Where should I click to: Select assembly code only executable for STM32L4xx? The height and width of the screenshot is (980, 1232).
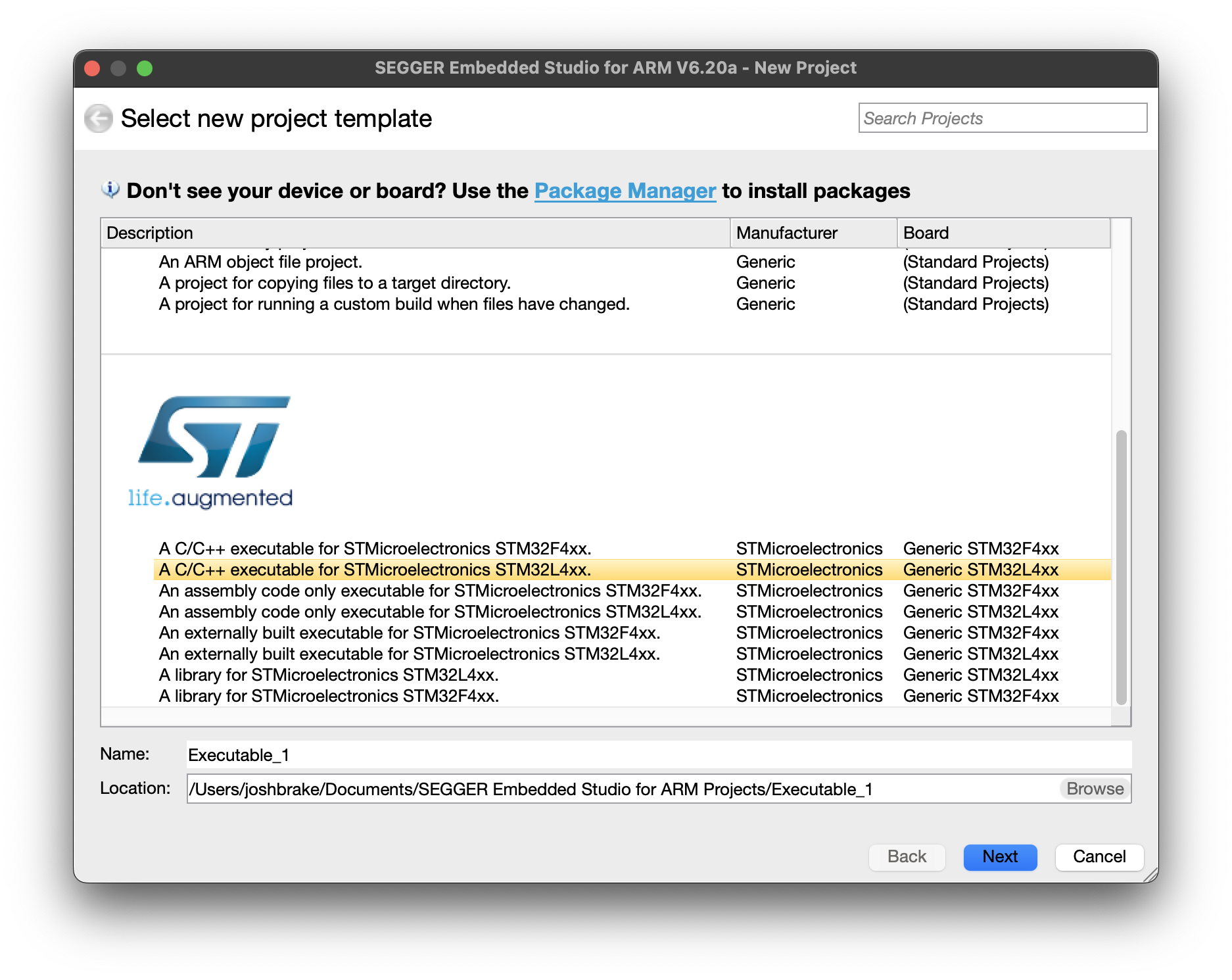click(430, 612)
